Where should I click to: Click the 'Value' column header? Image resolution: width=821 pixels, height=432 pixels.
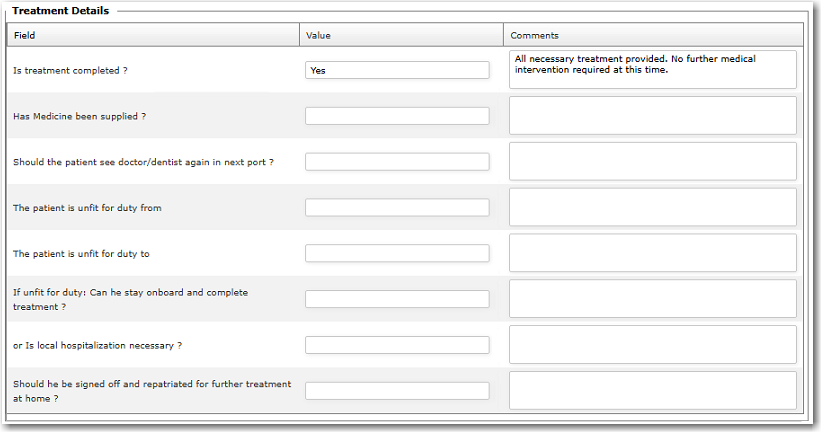318,36
